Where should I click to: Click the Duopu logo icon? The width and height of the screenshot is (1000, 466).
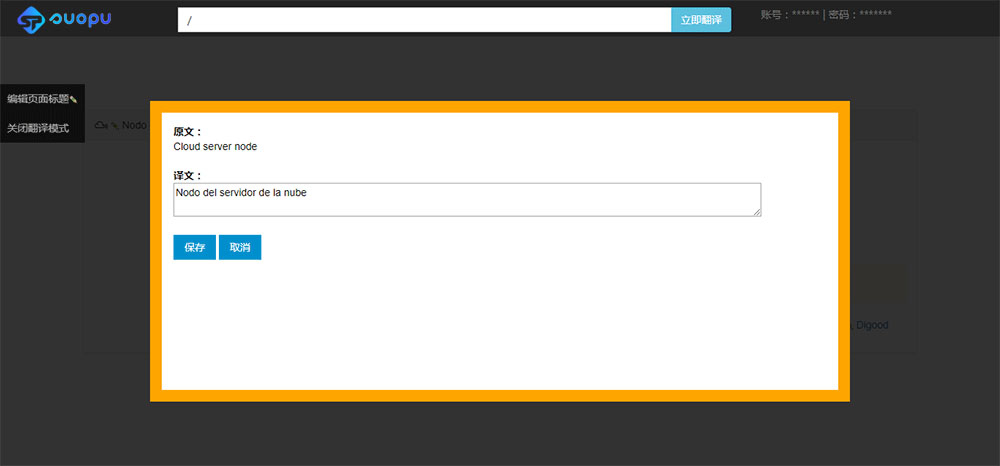click(33, 19)
